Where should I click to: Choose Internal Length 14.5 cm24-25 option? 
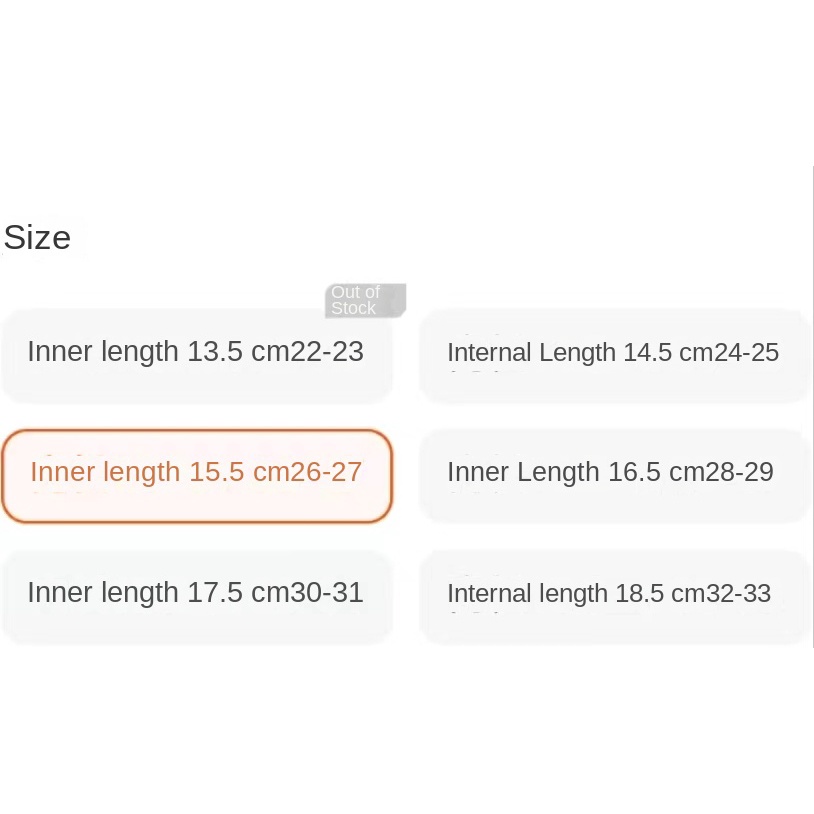pos(613,353)
